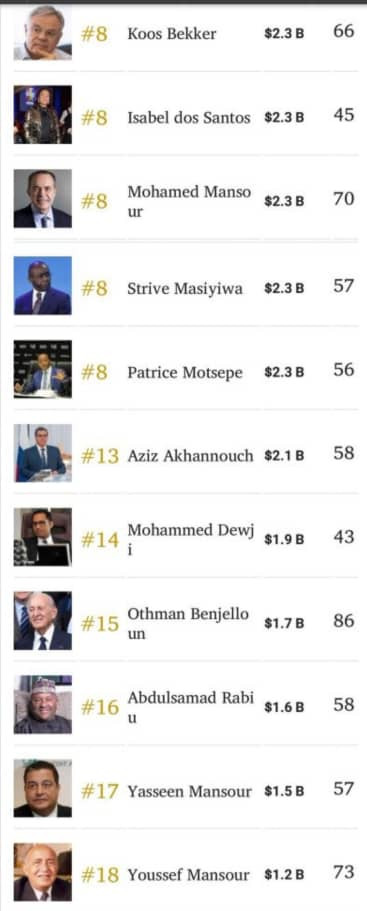The image size is (367, 911).
Task: Select Mohammed Dewji's thumbnail photo
Action: tap(43, 537)
